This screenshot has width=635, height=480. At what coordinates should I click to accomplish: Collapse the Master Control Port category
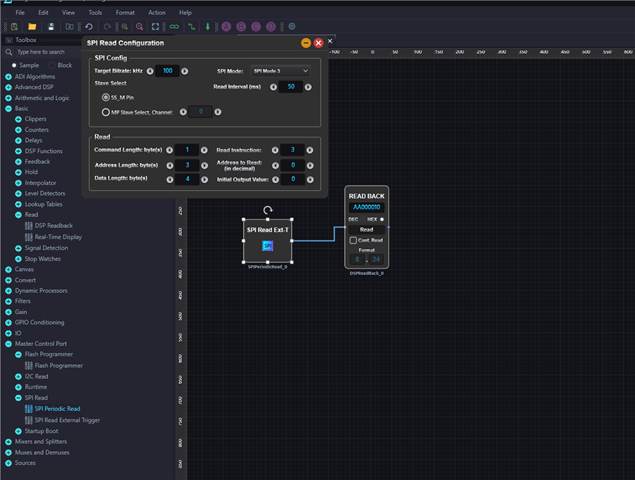pos(8,344)
